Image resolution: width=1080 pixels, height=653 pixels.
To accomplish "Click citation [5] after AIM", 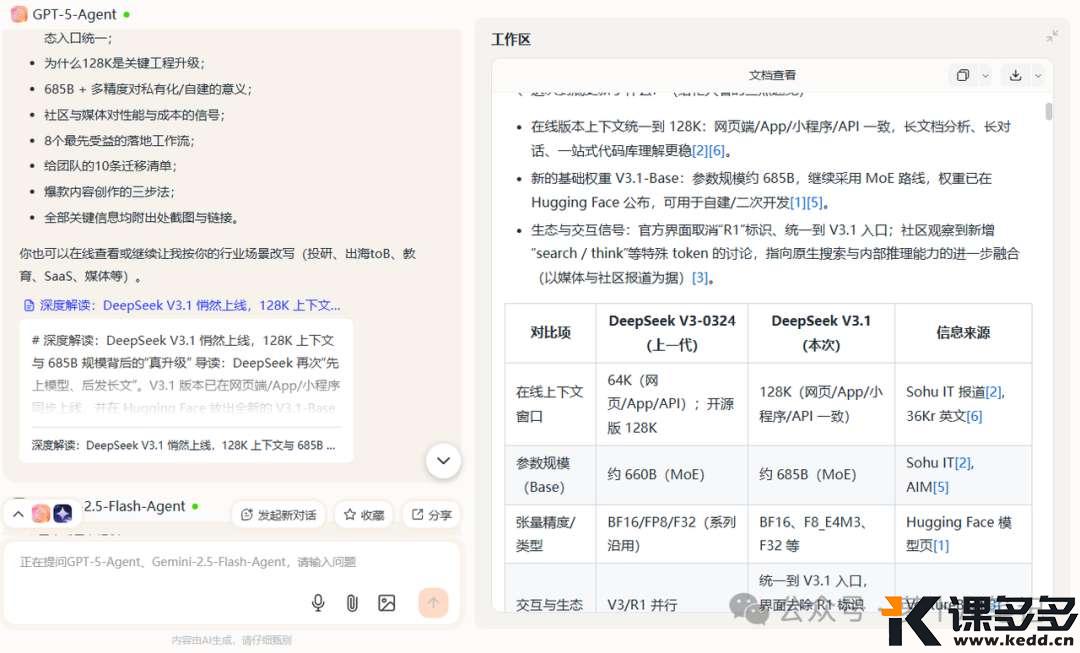I will [941, 487].
